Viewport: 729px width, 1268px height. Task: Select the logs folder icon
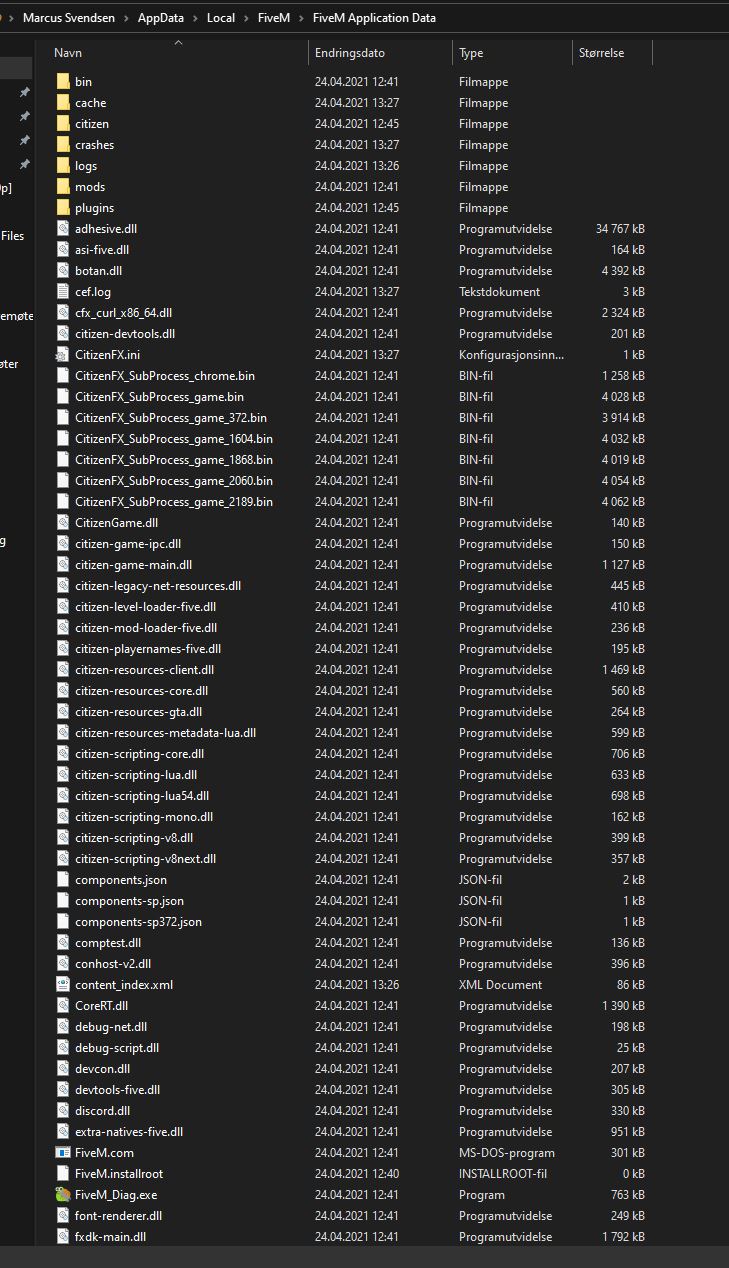click(x=63, y=166)
